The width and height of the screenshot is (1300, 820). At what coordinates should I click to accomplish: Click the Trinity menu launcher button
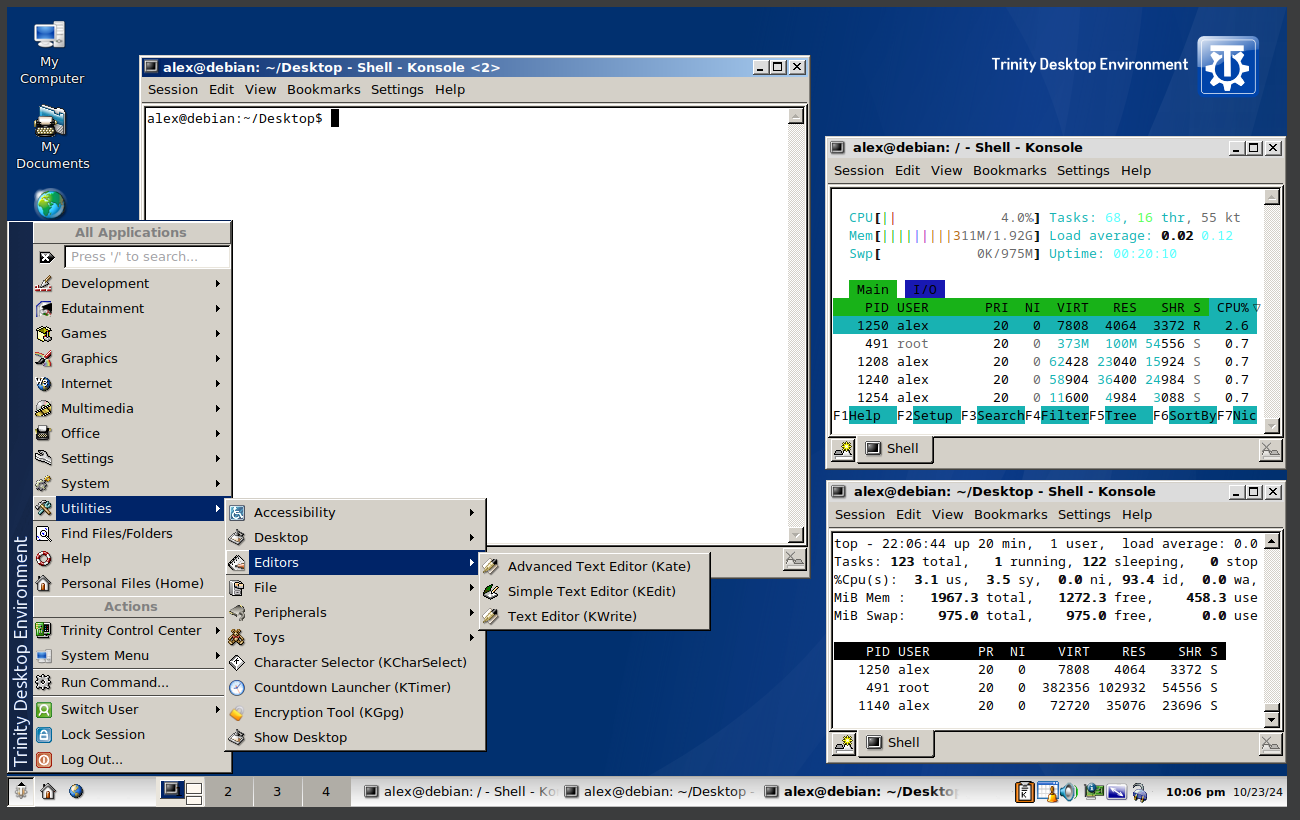20,791
